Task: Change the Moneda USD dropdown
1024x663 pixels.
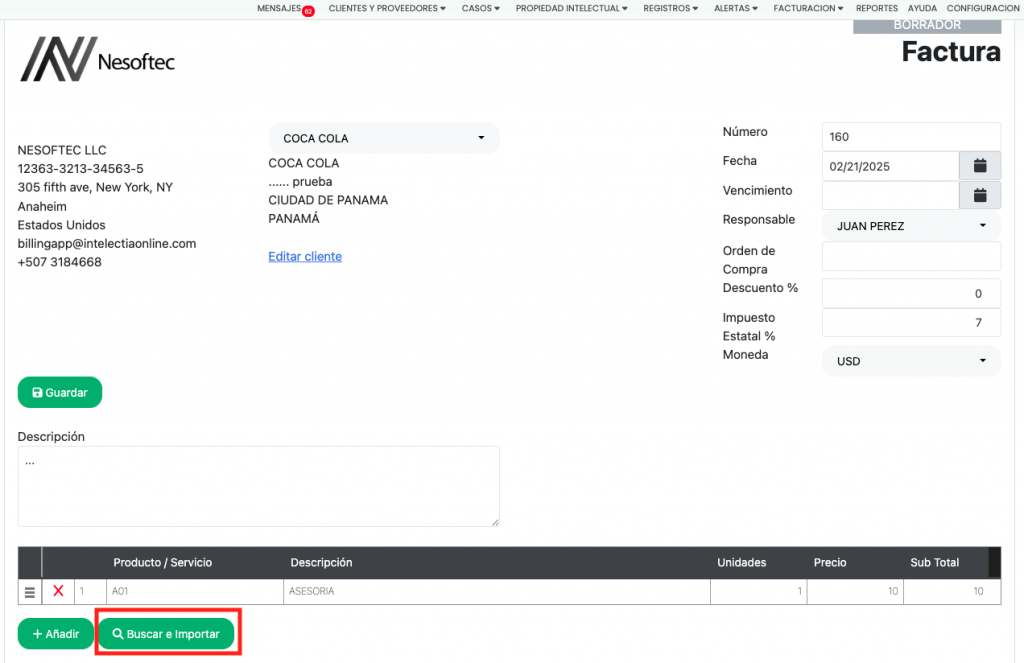Action: (911, 361)
